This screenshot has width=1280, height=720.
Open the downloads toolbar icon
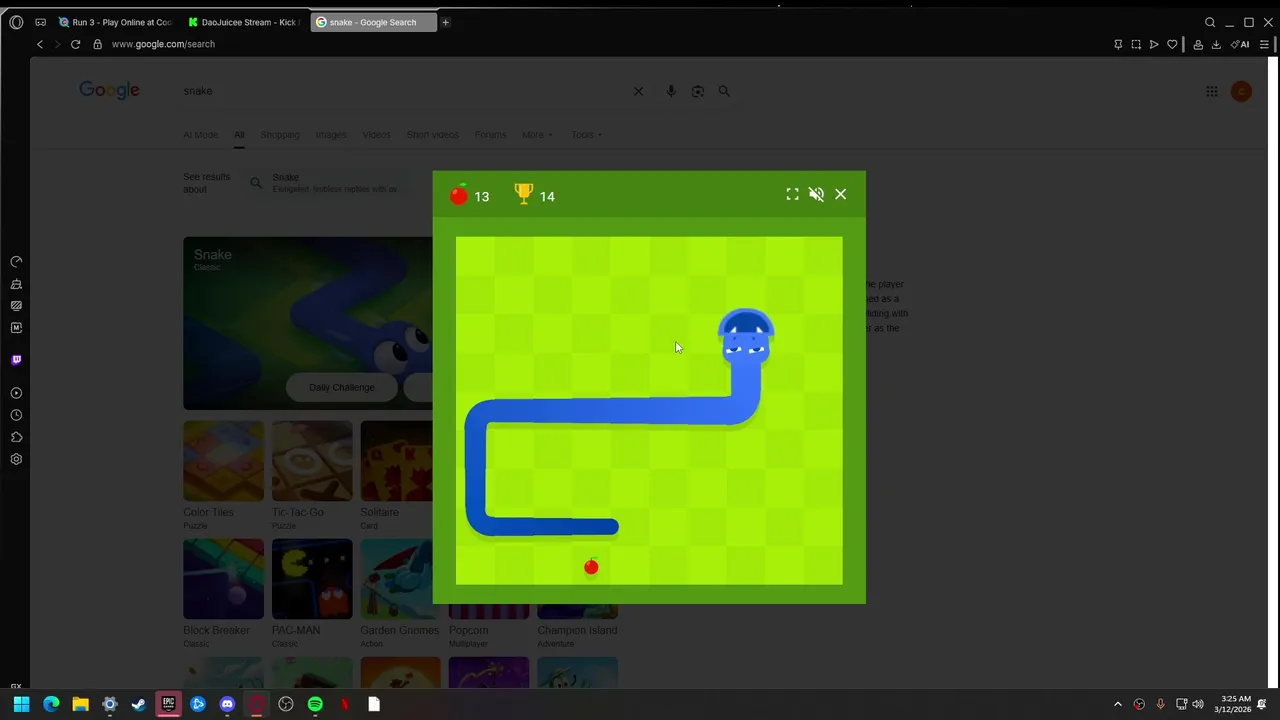click(1216, 44)
